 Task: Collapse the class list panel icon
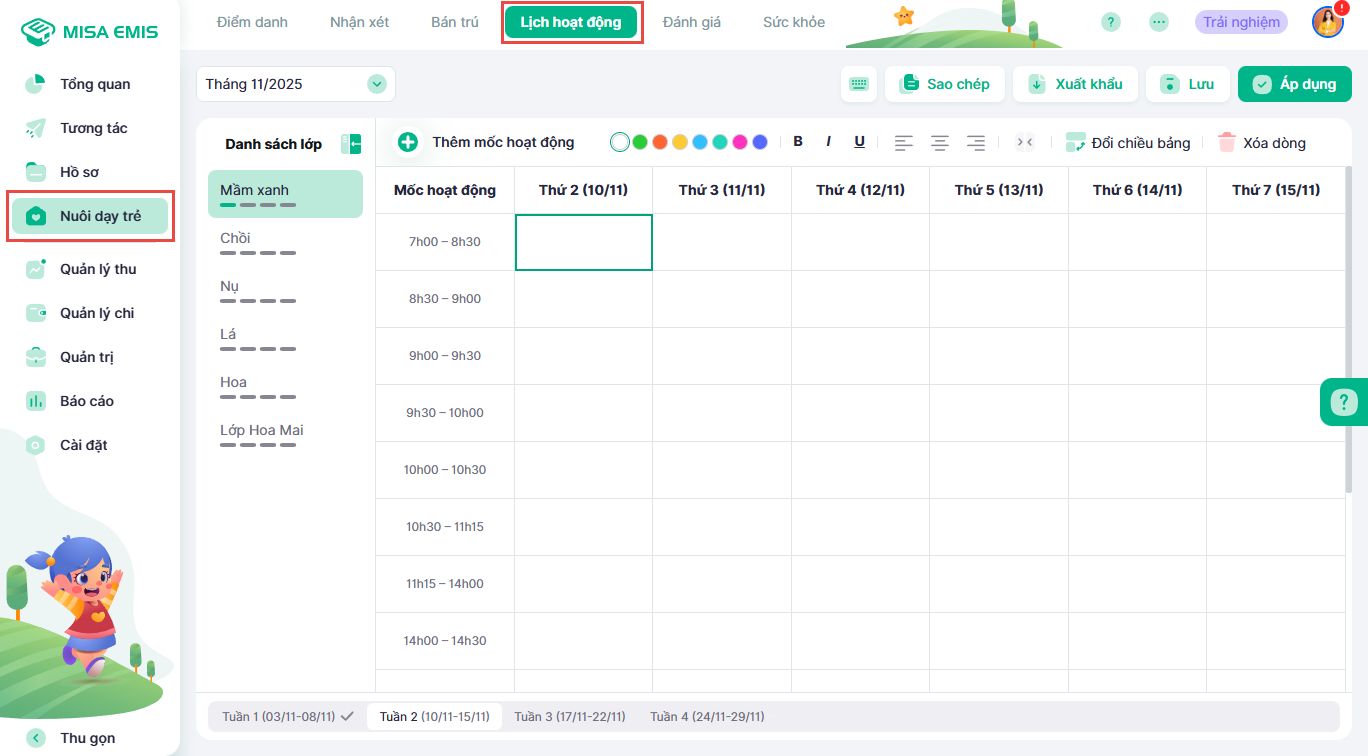(x=351, y=144)
